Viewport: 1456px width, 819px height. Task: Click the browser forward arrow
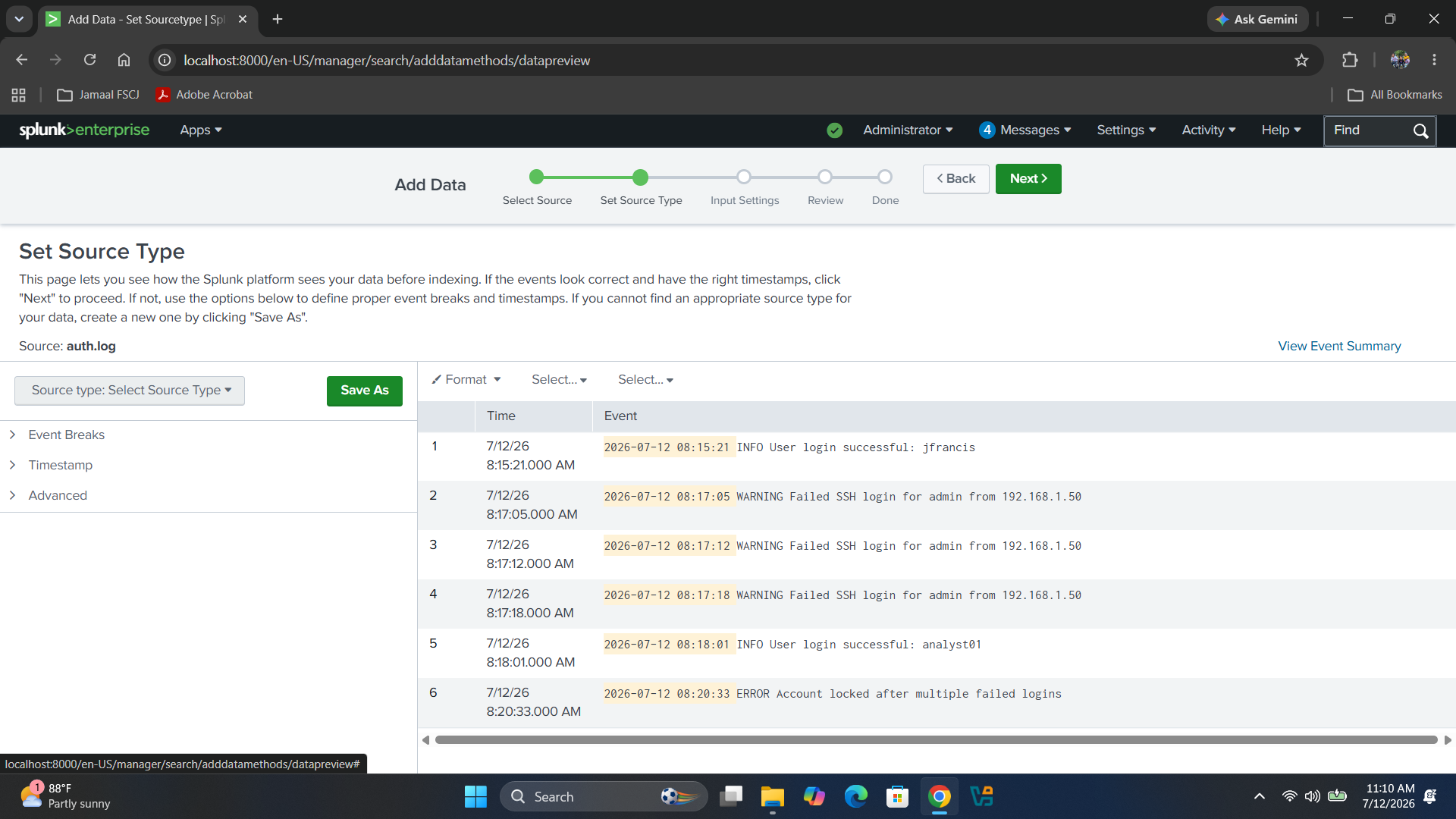coord(55,60)
